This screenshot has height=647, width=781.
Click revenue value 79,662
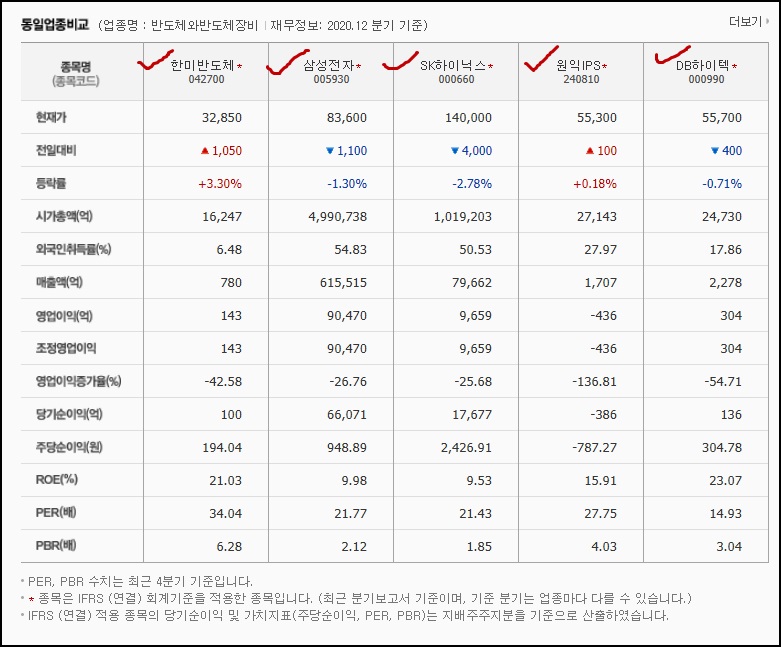[x=472, y=282]
